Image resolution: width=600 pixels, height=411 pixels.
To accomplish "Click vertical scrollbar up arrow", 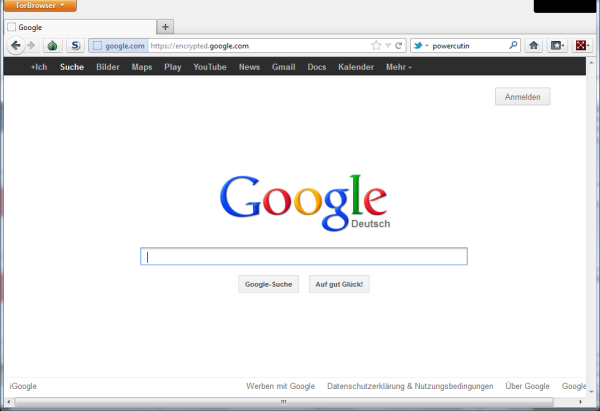I will (x=591, y=62).
